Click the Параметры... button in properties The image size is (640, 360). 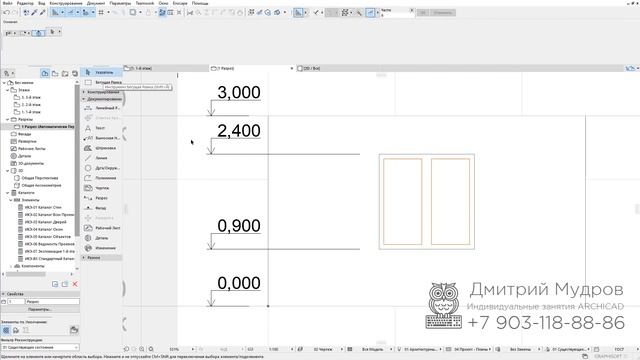tap(40, 309)
